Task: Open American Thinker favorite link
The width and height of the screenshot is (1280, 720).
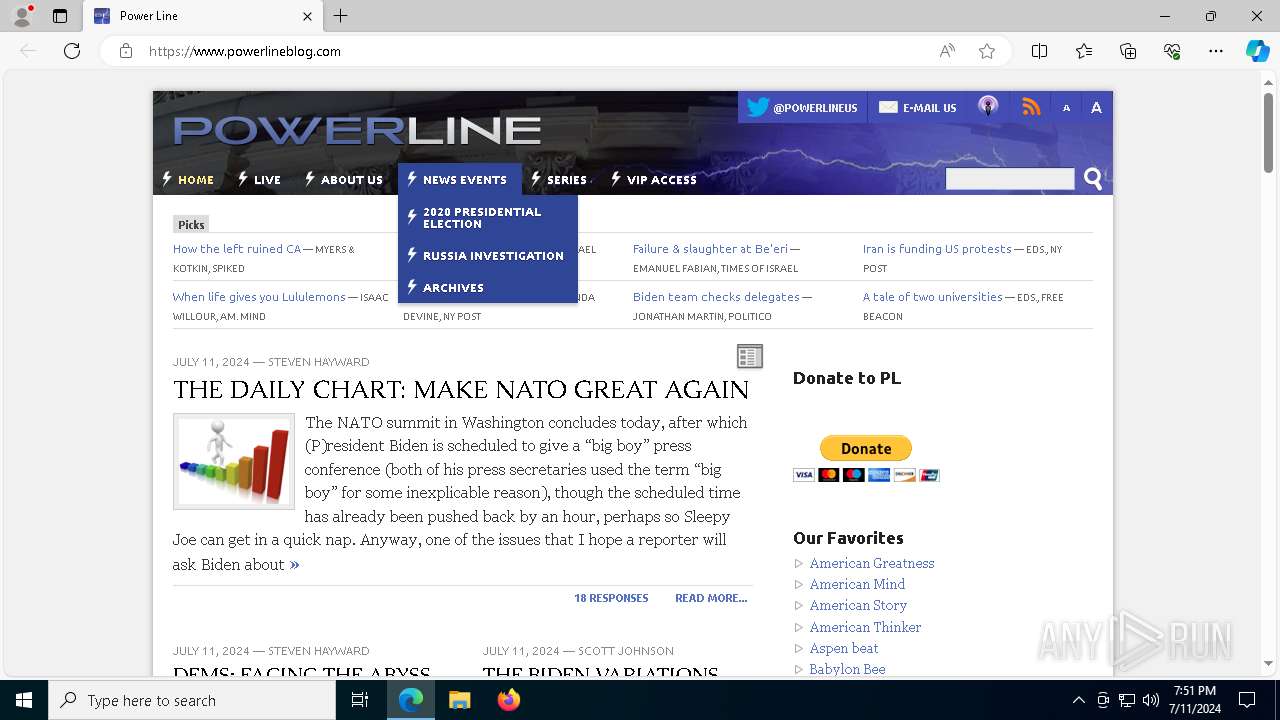Action: [865, 627]
